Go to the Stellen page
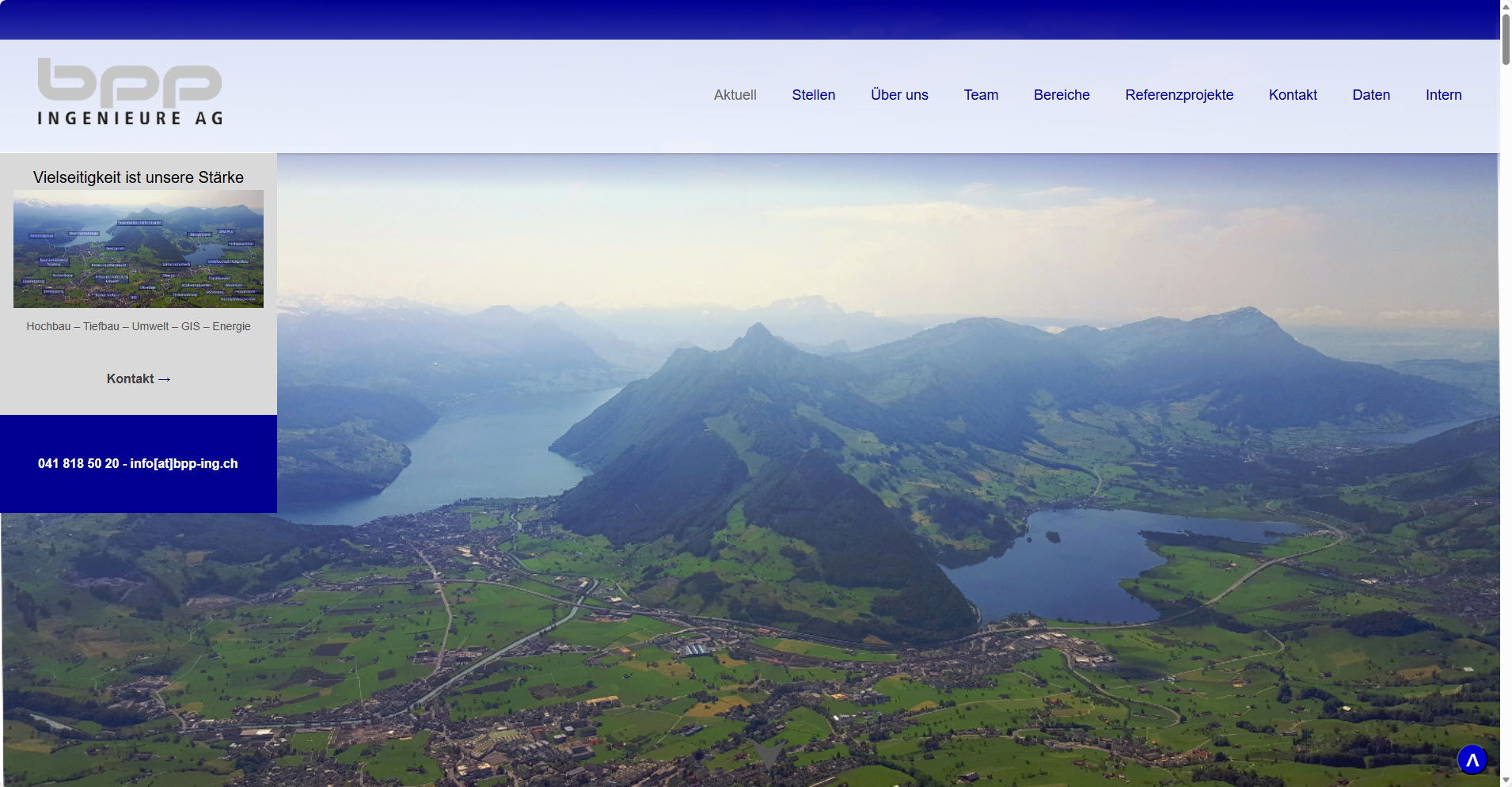1512x787 pixels. click(x=813, y=95)
